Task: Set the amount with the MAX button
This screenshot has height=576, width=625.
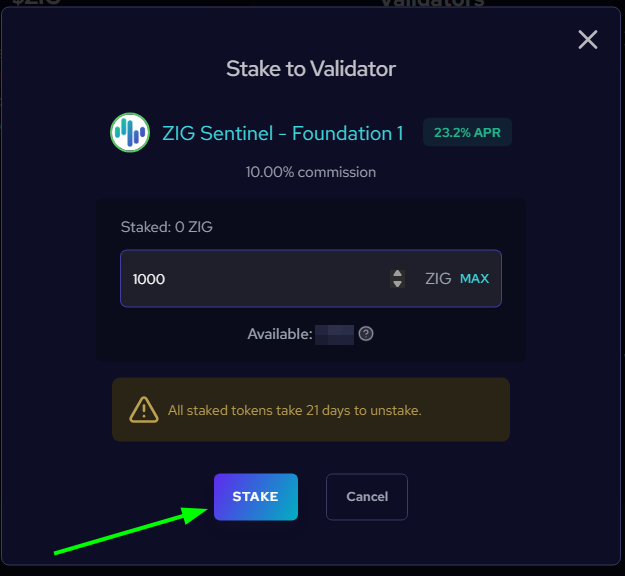Action: (x=474, y=279)
